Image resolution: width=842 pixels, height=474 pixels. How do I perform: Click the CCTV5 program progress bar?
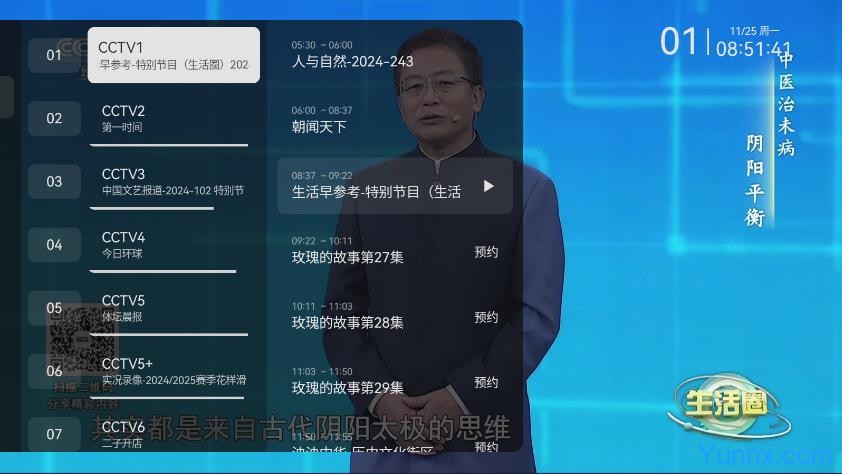[x=169, y=334]
